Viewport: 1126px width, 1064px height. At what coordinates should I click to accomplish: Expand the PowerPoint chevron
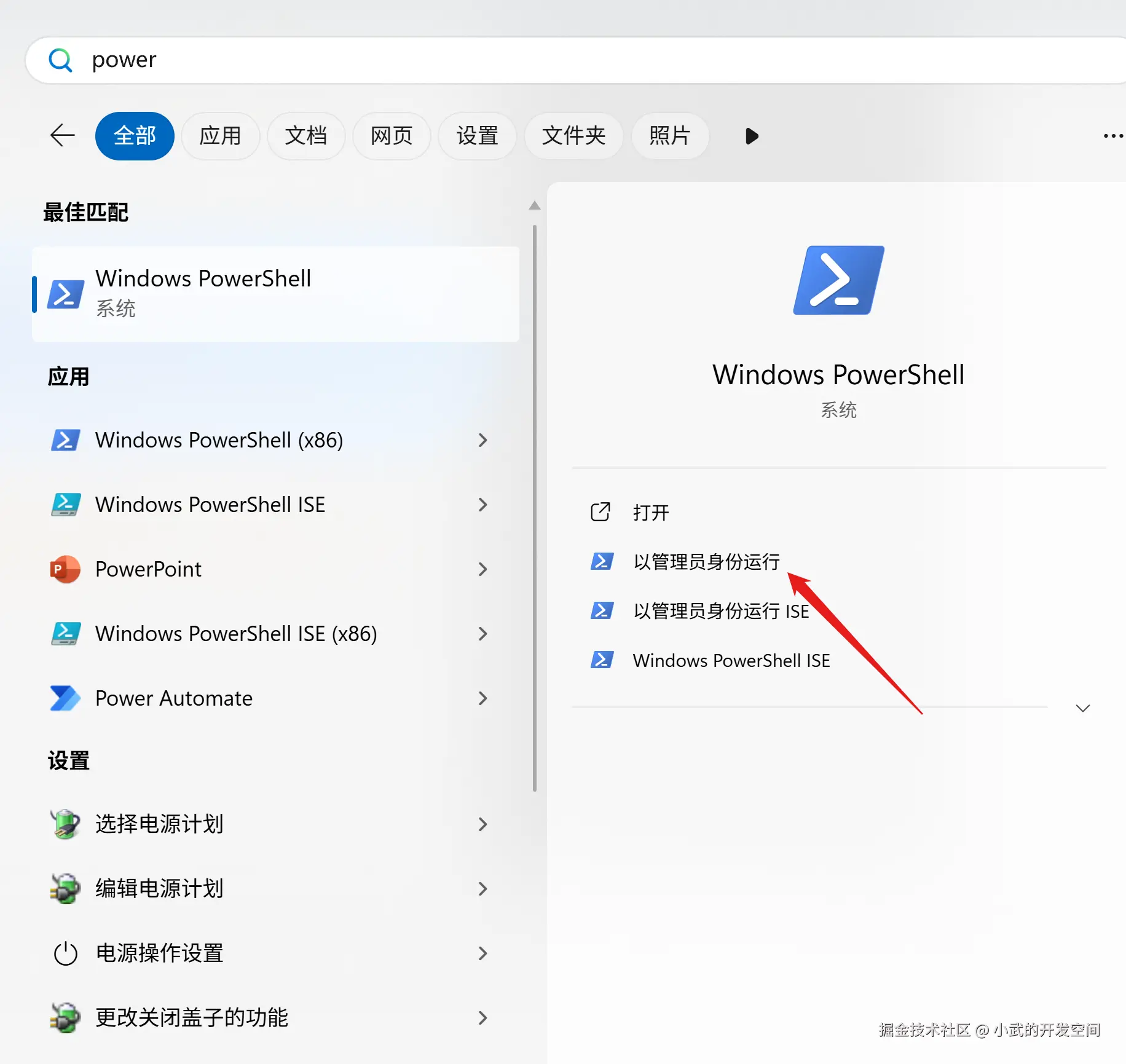coord(482,569)
